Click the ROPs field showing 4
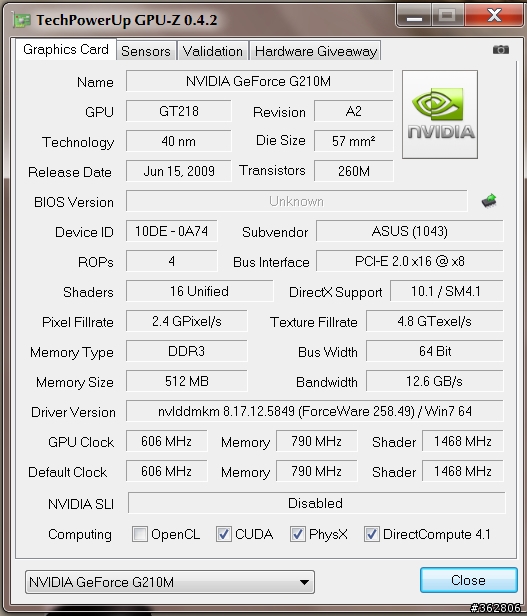The width and height of the screenshot is (527, 616). coord(172,261)
